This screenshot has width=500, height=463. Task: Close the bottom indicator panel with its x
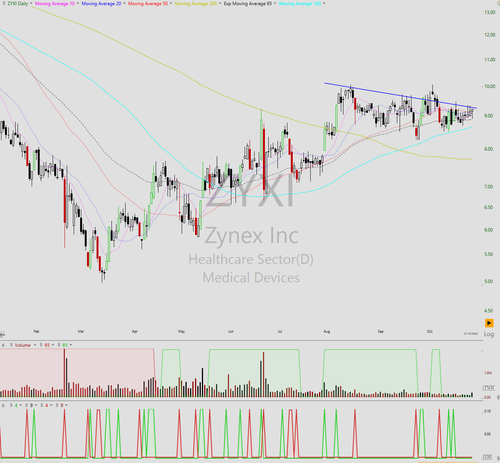pyautogui.click(x=3, y=405)
